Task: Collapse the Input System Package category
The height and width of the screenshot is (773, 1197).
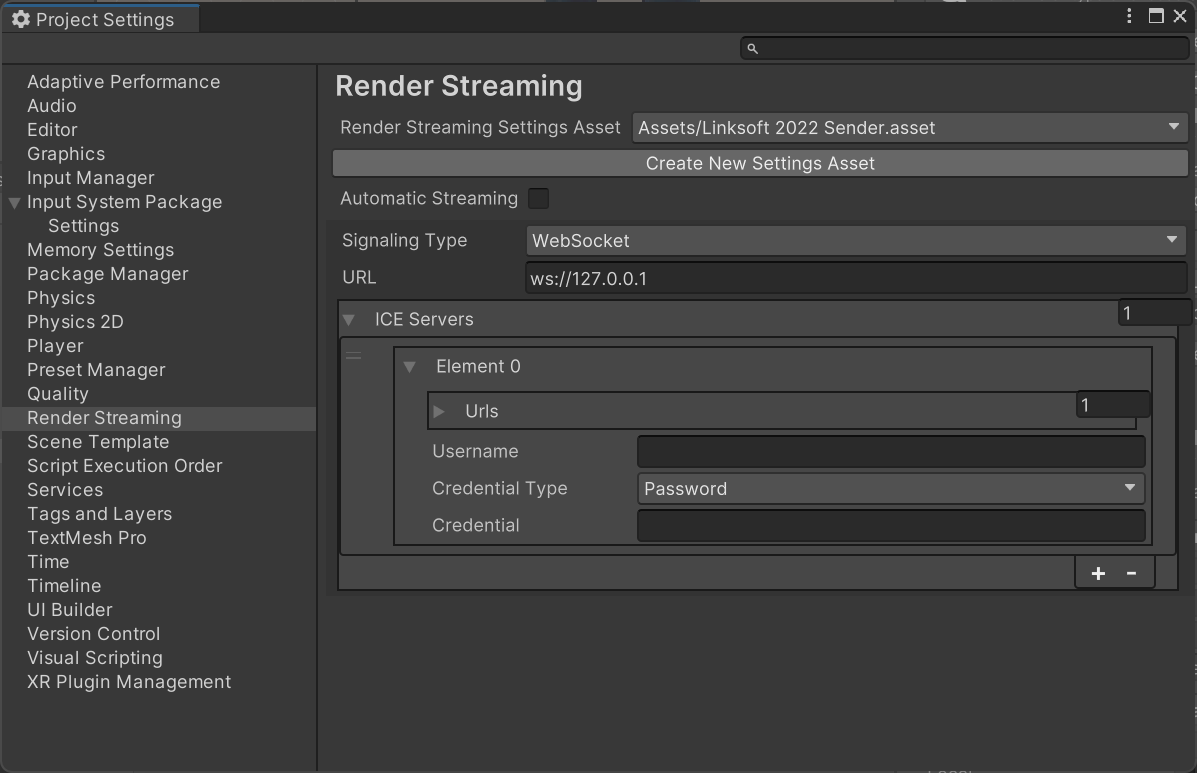Action: (x=14, y=202)
